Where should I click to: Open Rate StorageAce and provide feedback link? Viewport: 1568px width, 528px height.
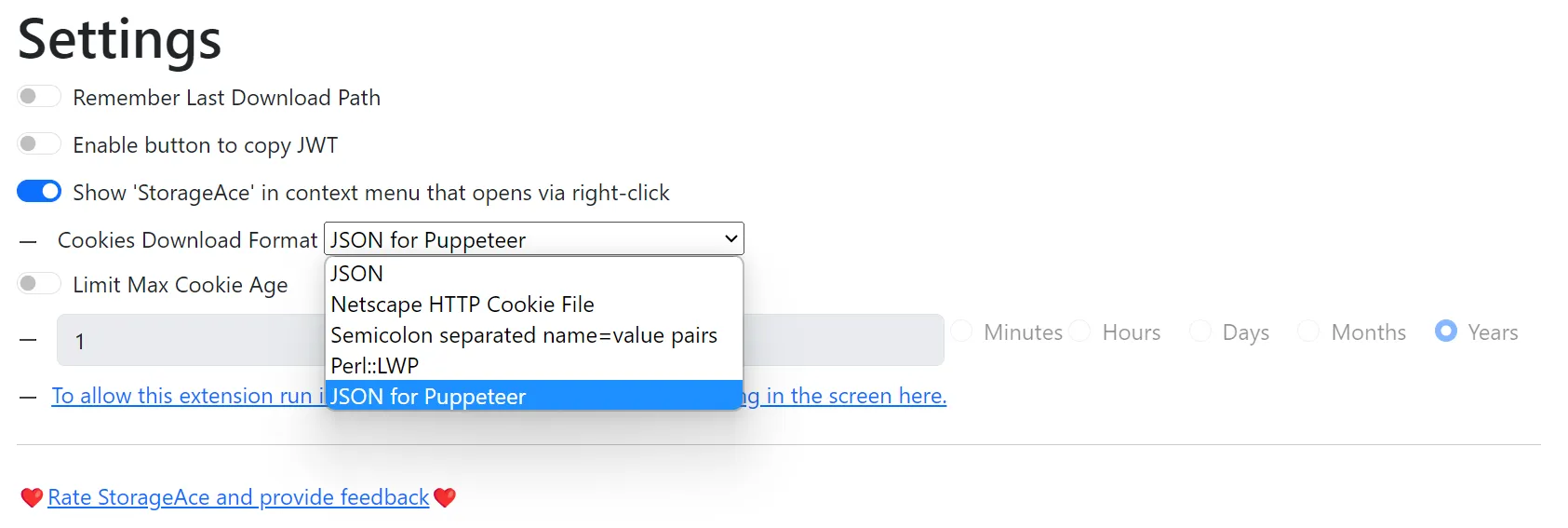pyautogui.click(x=238, y=498)
